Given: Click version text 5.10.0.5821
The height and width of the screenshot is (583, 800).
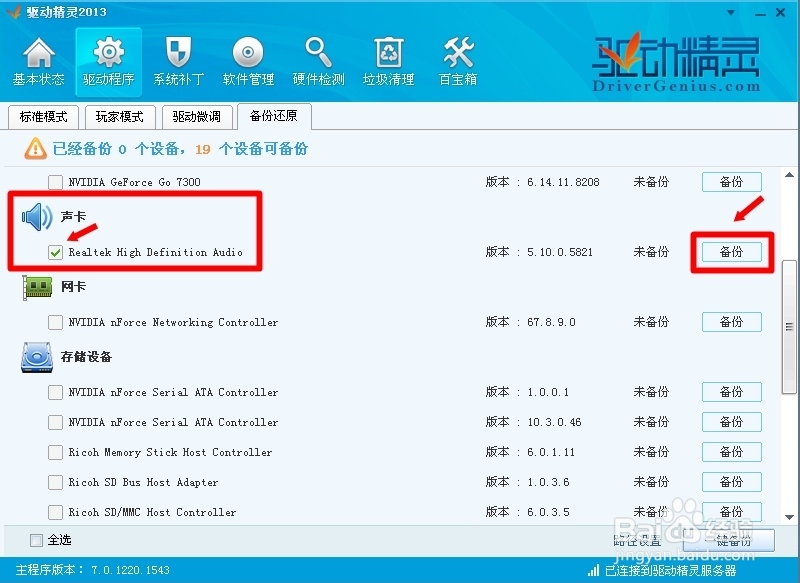Looking at the screenshot, I should (x=560, y=252).
